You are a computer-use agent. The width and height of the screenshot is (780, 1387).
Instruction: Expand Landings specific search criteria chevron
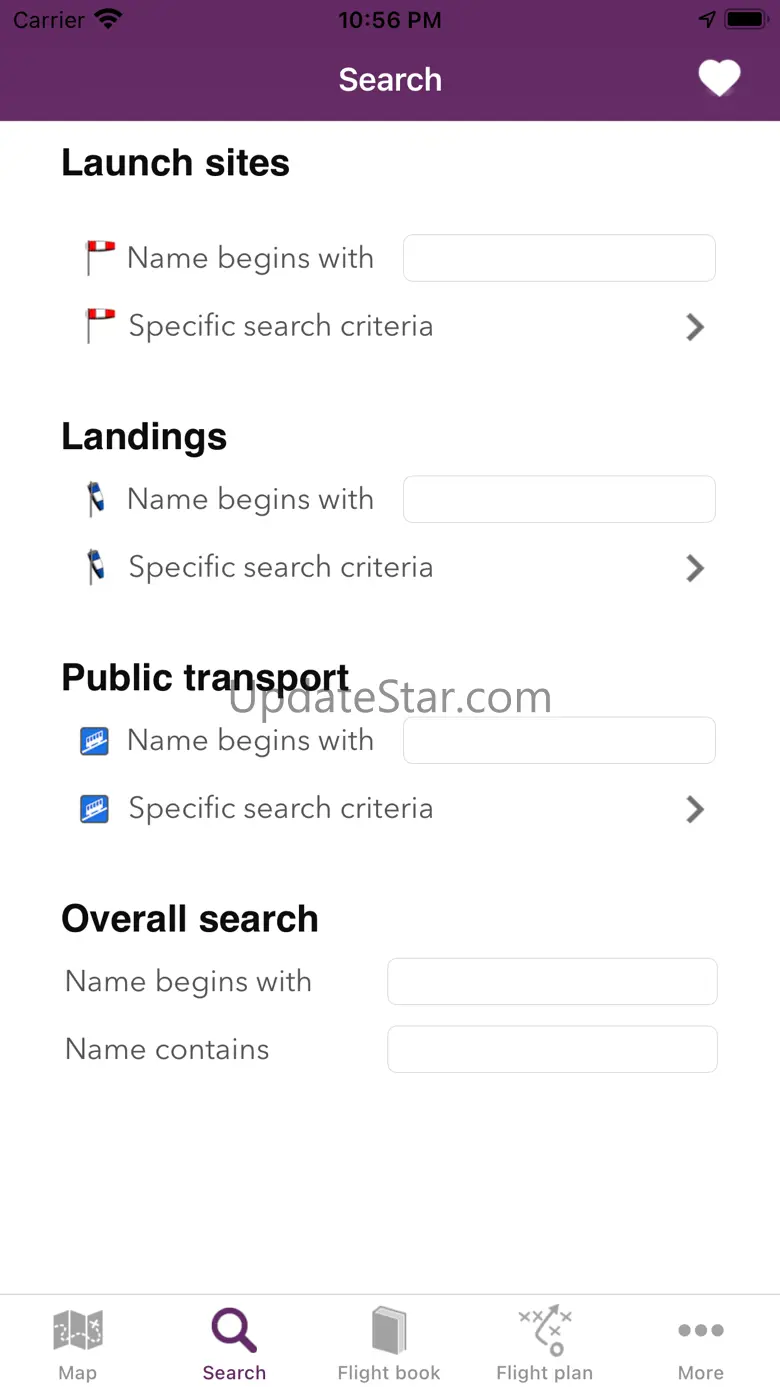click(695, 568)
